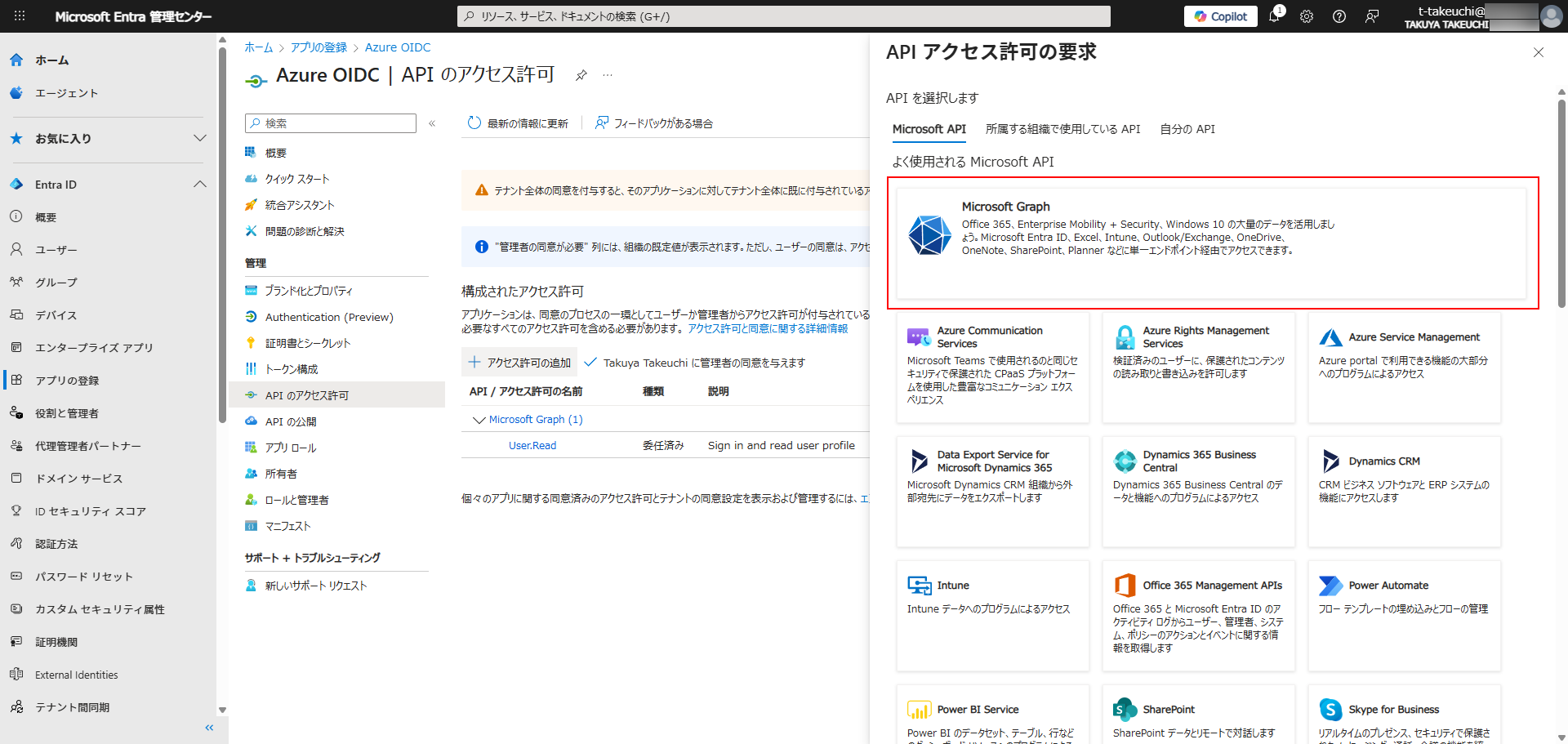Switch to 所属する組織で使用している API tab
The width and height of the screenshot is (1568, 744).
point(1062,129)
